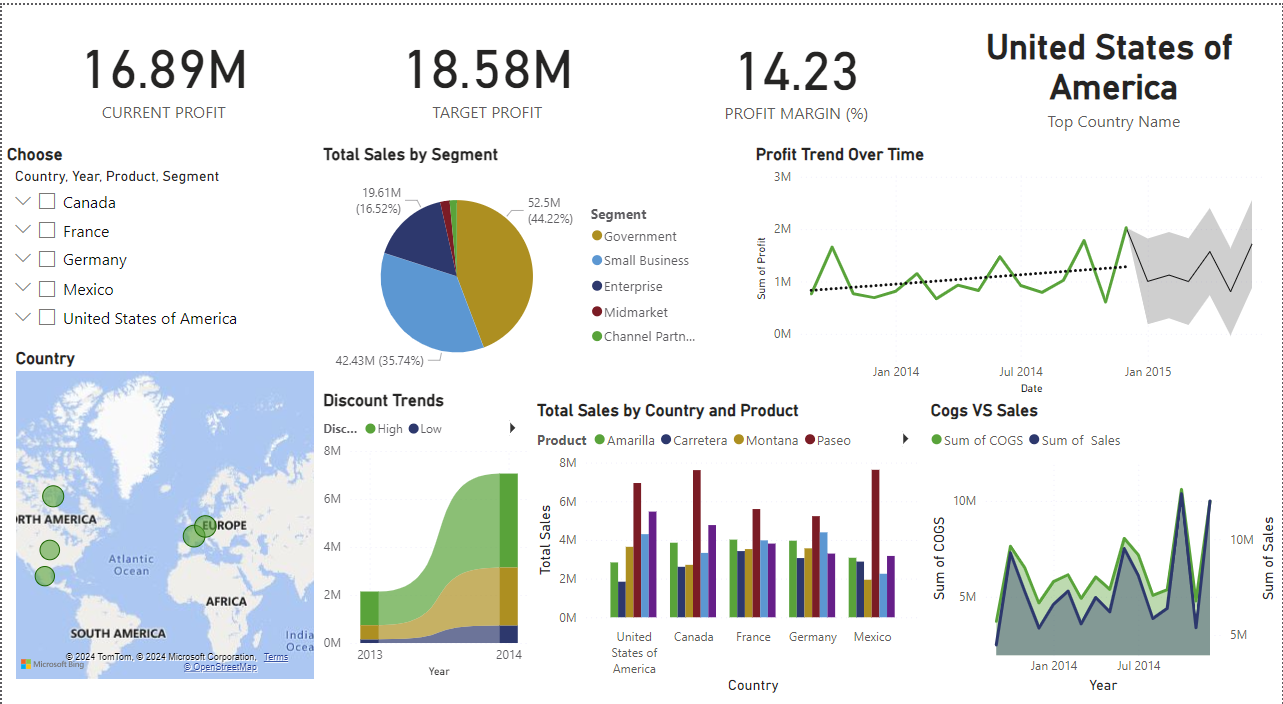Check the Germany checkbox in the slicer
1283x704 pixels.
click(46, 260)
